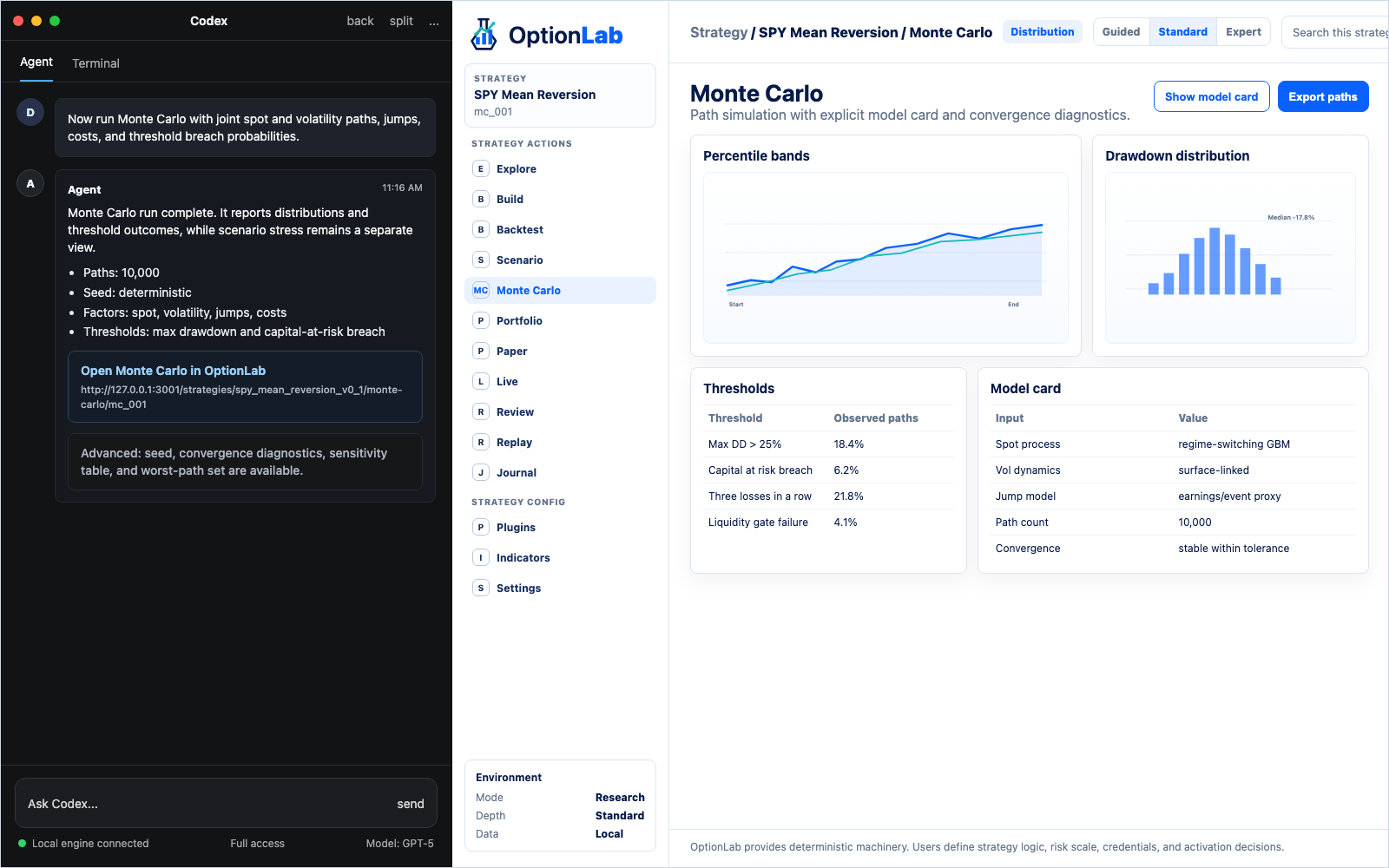This screenshot has width=1389, height=868.
Task: Click the Three losses in a row entry
Action: tap(828, 496)
